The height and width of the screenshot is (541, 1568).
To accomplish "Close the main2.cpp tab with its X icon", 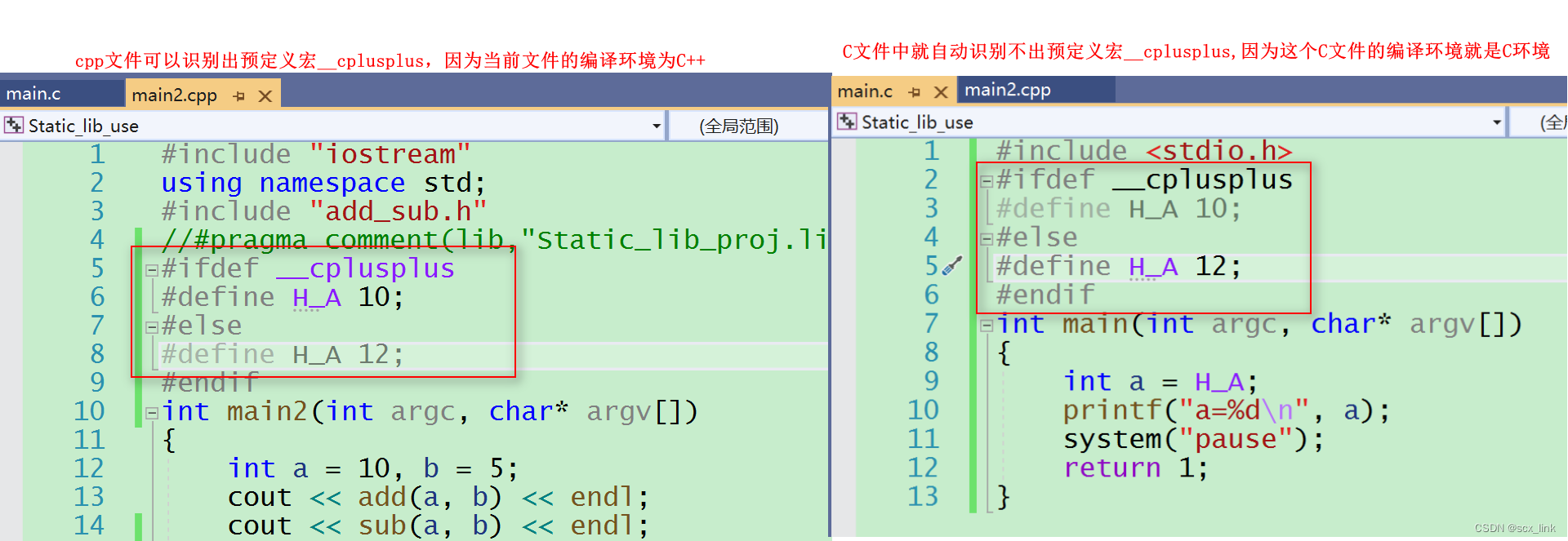I will tap(265, 96).
